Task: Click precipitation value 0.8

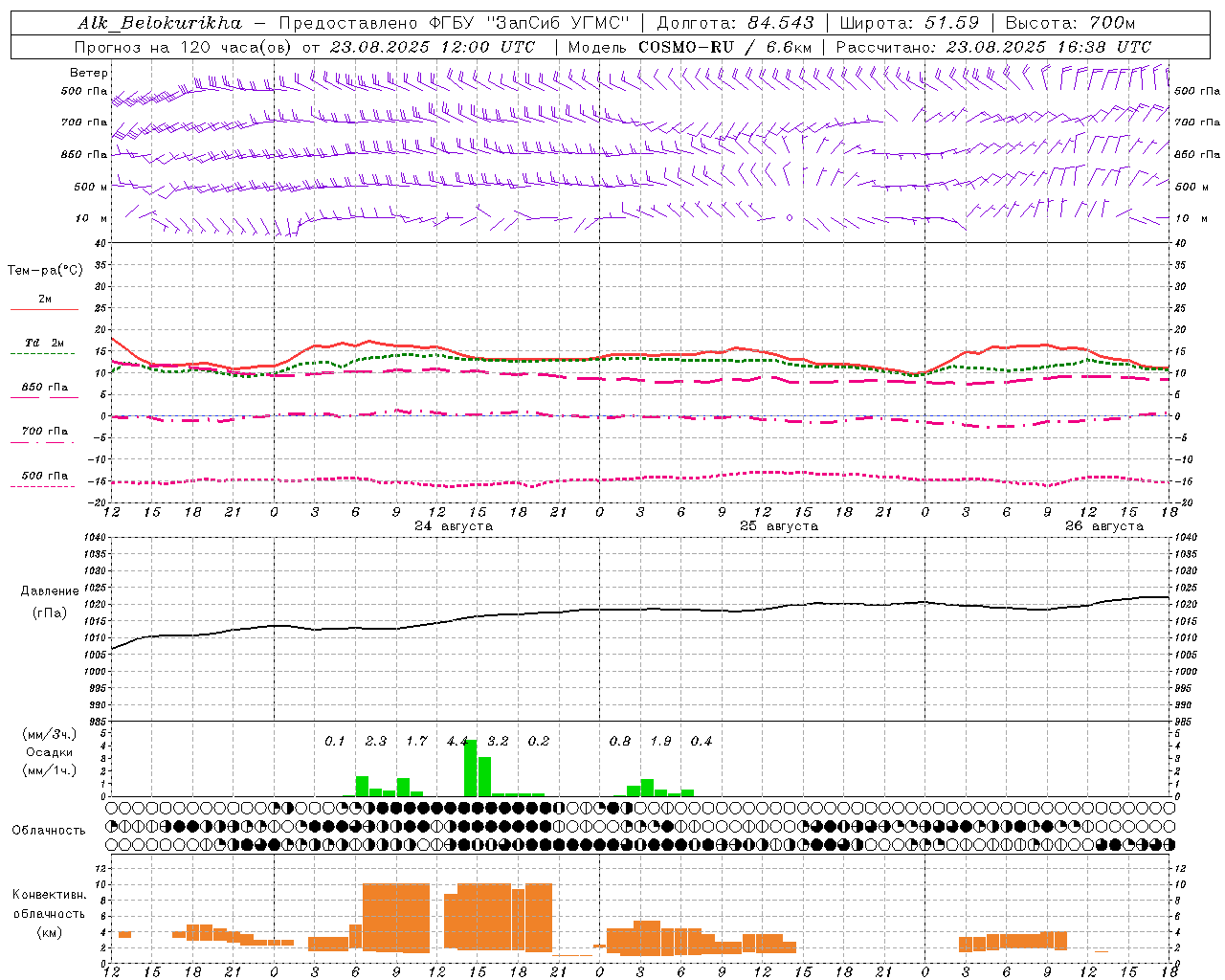Action: click(x=620, y=742)
